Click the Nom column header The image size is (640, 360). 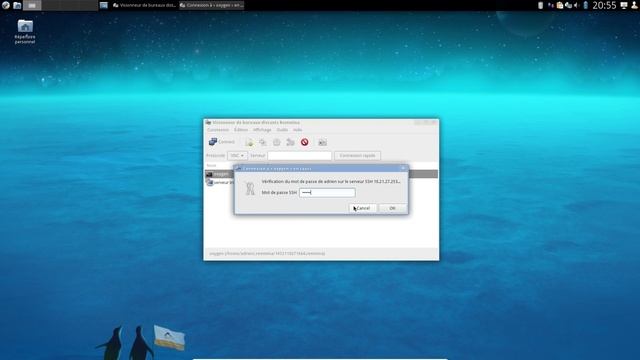211,165
